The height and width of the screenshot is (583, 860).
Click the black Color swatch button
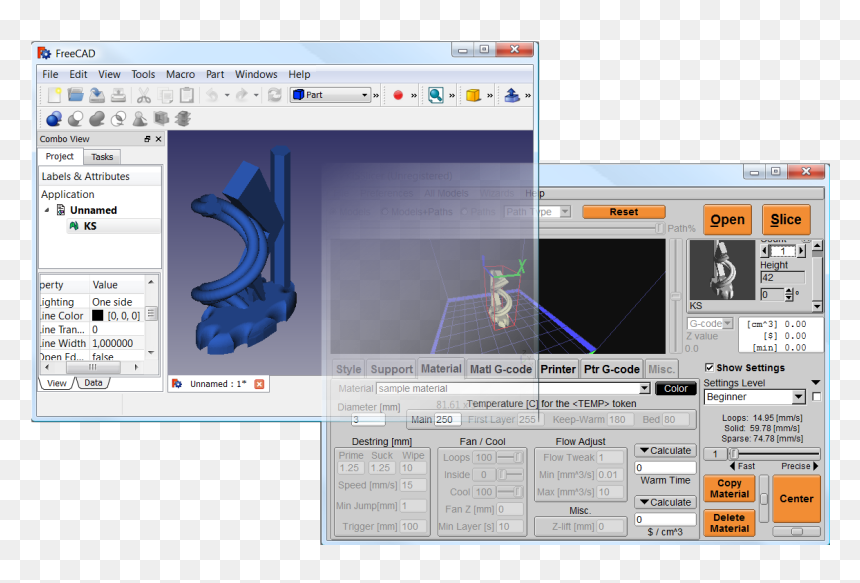tap(676, 388)
